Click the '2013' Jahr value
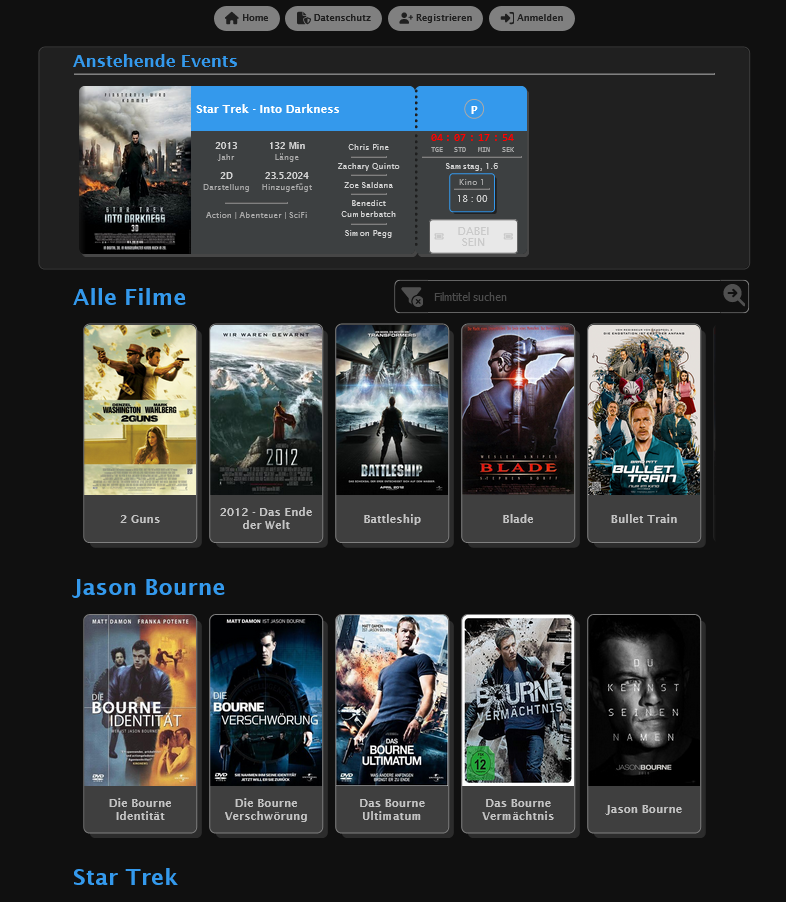 click(226, 146)
